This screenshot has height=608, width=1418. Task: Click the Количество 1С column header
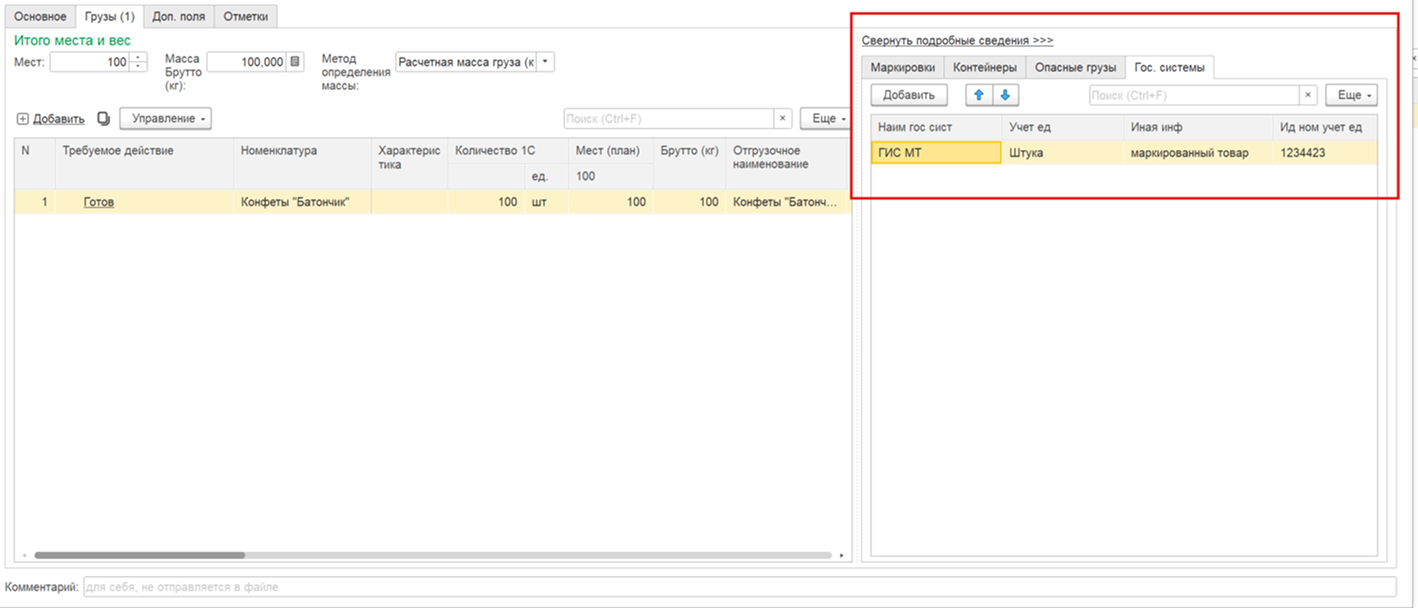tap(508, 151)
